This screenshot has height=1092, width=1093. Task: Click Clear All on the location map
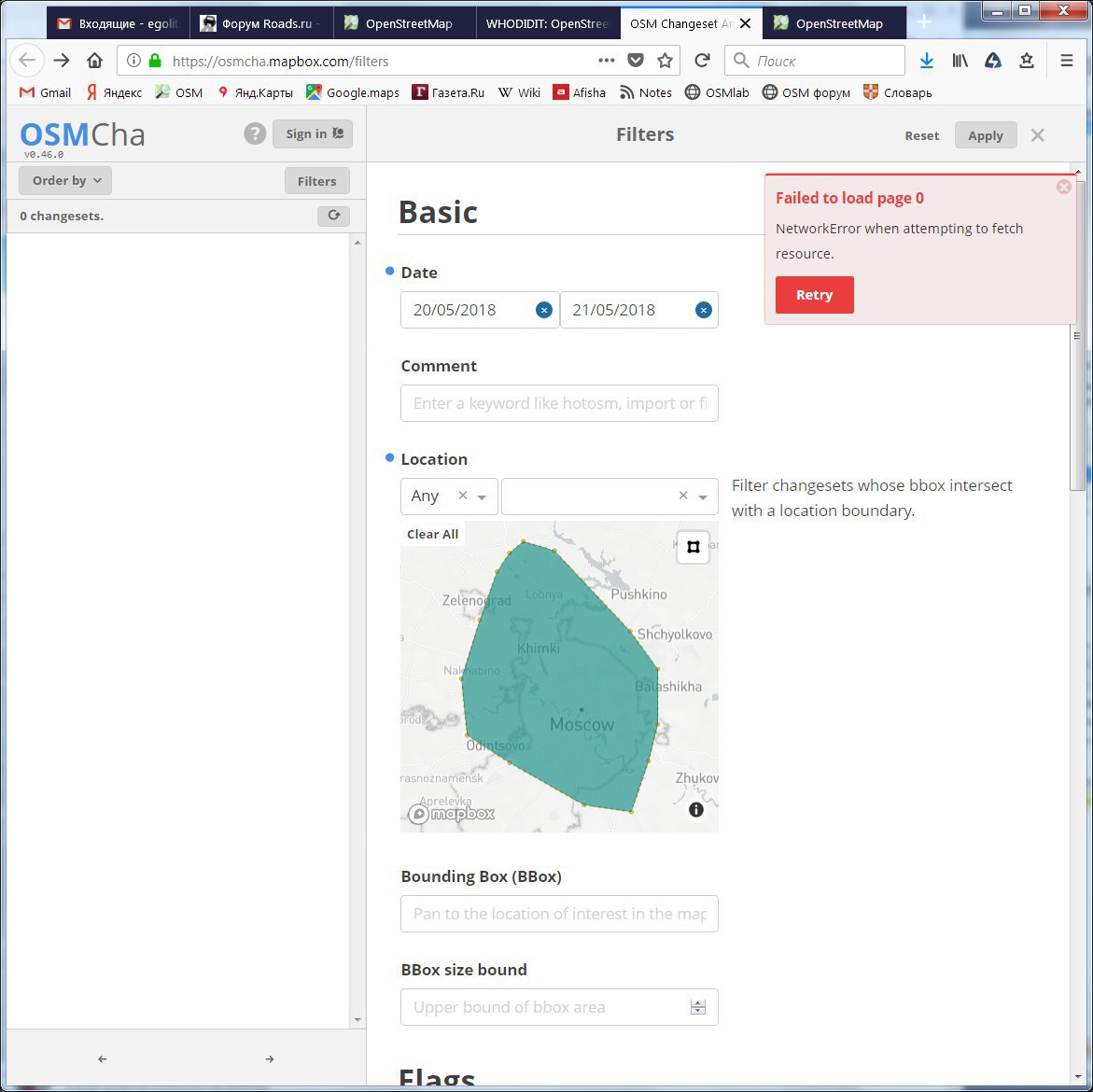(432, 534)
